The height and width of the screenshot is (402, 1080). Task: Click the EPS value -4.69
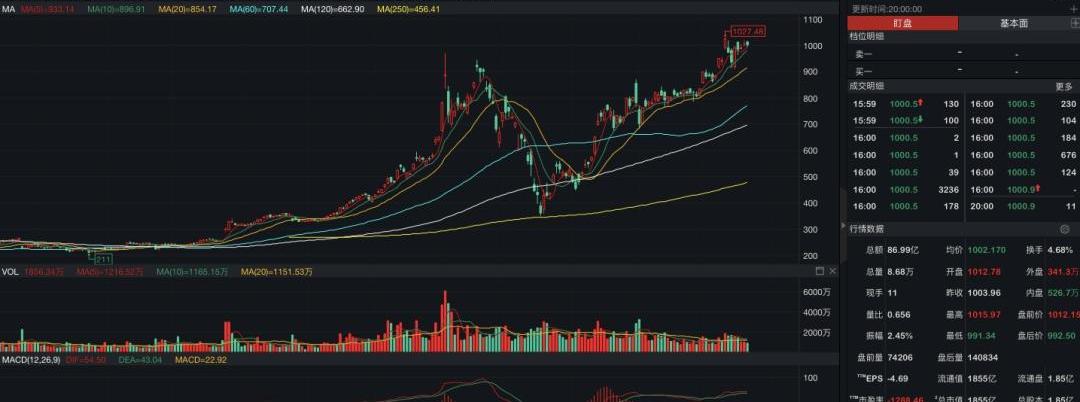898,379
